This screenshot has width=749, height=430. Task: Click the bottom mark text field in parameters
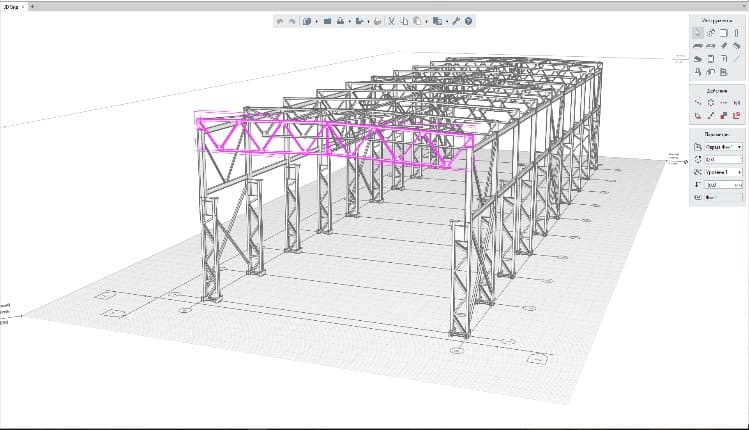tap(724, 197)
